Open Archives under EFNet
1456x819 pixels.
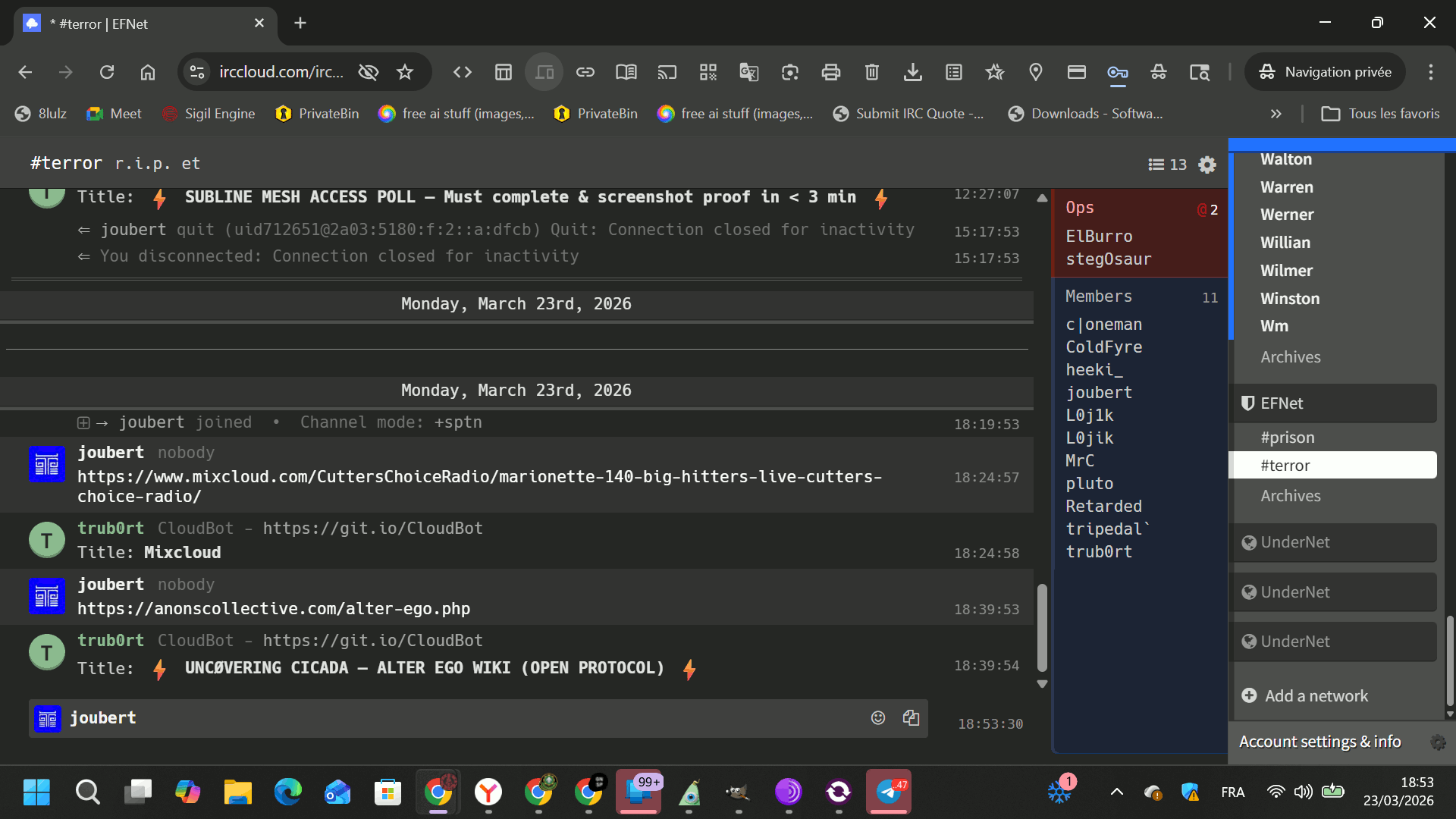1290,496
